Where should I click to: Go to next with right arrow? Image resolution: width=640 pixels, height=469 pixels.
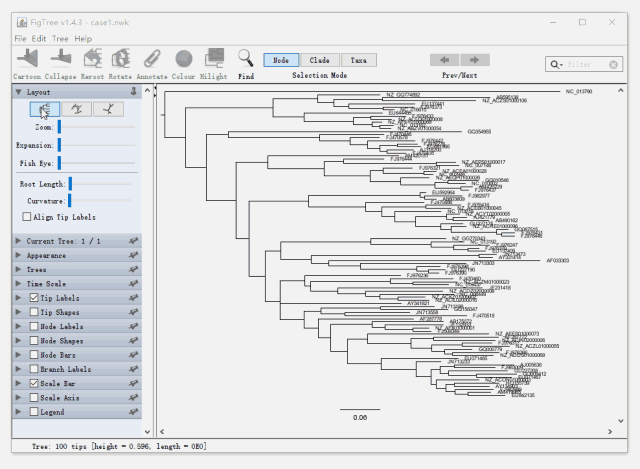coord(474,60)
